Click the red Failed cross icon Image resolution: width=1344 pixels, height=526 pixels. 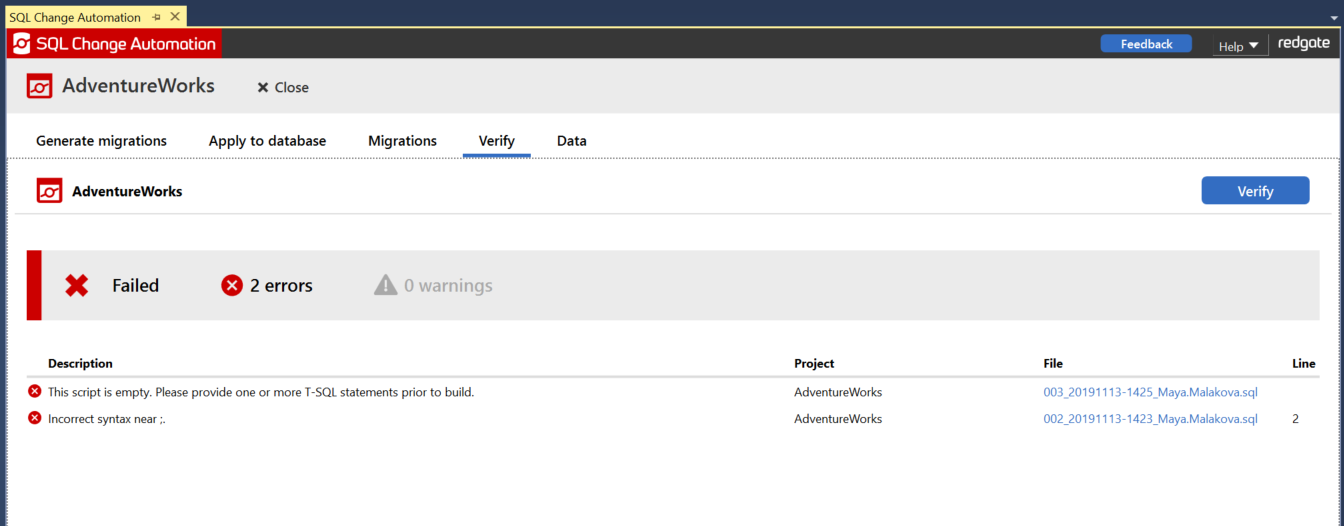click(x=77, y=285)
